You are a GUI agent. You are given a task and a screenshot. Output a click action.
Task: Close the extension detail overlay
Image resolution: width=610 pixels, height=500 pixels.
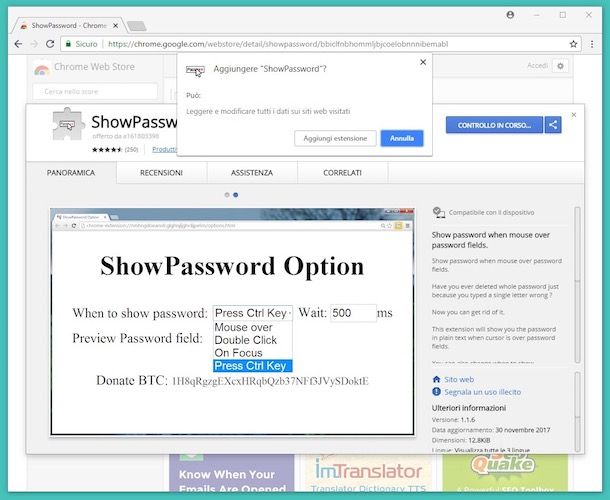[x=574, y=115]
